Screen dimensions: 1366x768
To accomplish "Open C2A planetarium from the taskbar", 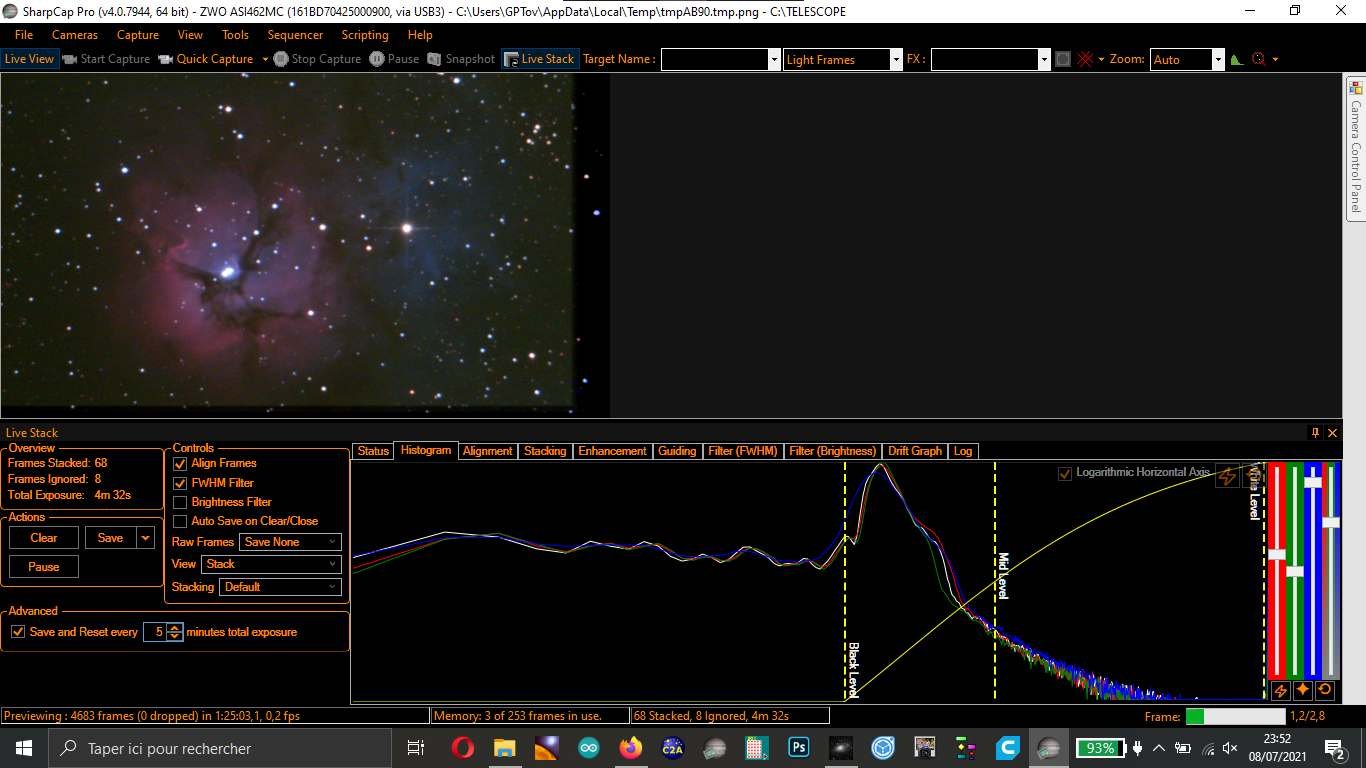I will click(x=672, y=748).
